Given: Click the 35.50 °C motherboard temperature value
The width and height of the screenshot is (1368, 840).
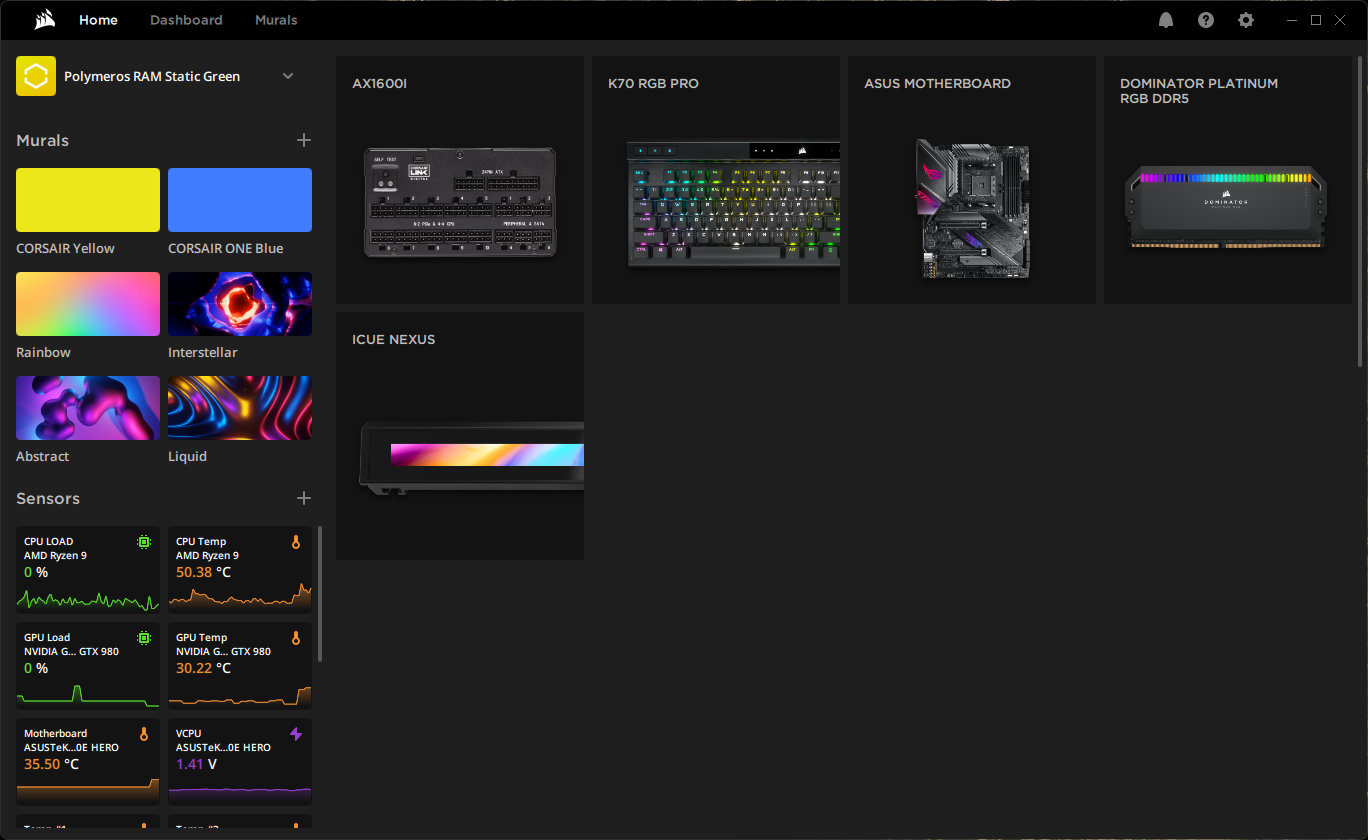Looking at the screenshot, I should tap(52, 764).
